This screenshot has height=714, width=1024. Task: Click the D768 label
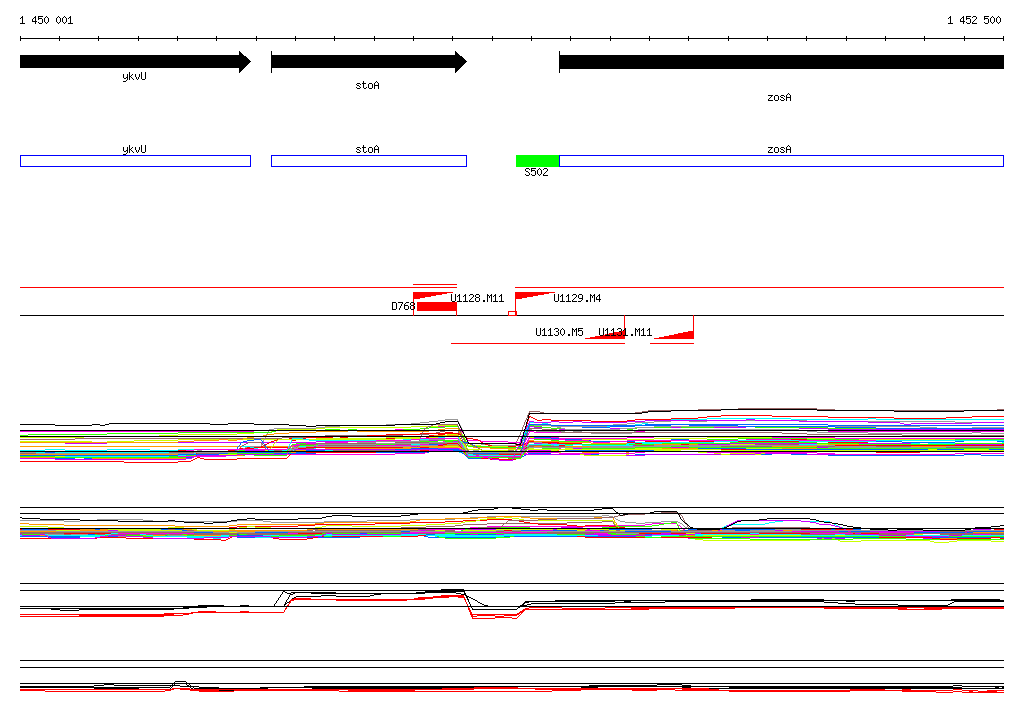(x=403, y=306)
